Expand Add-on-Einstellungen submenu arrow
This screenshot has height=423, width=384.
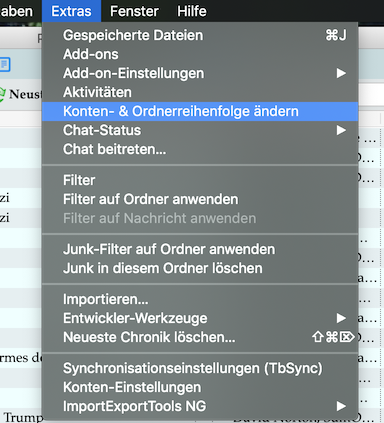[341, 73]
